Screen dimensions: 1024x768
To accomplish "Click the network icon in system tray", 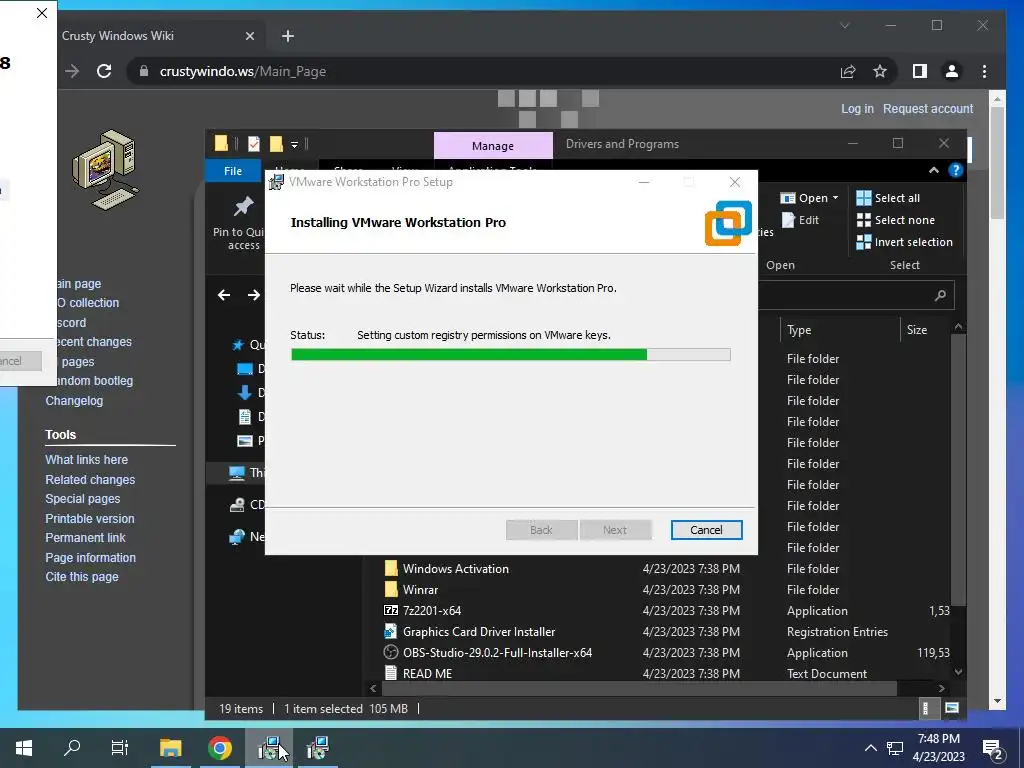I will [895, 748].
